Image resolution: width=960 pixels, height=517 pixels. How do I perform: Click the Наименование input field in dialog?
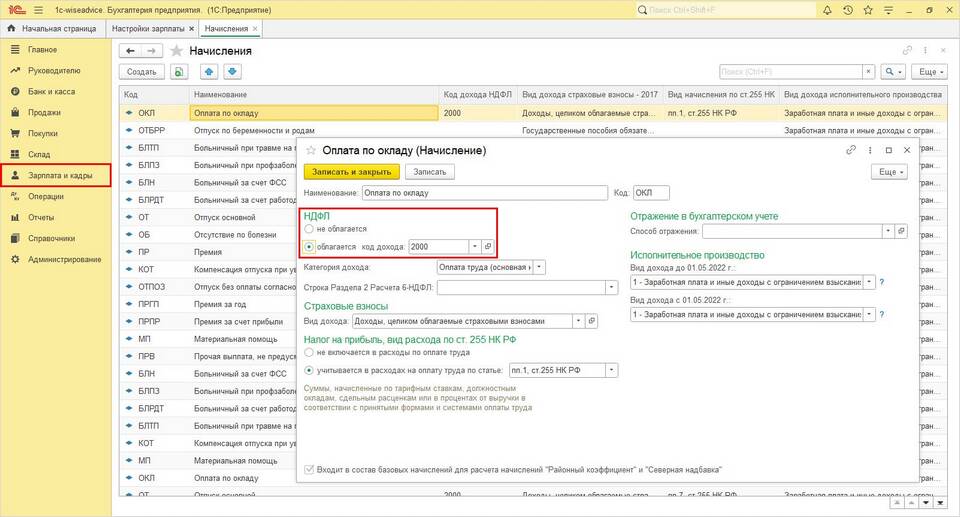[x=485, y=193]
